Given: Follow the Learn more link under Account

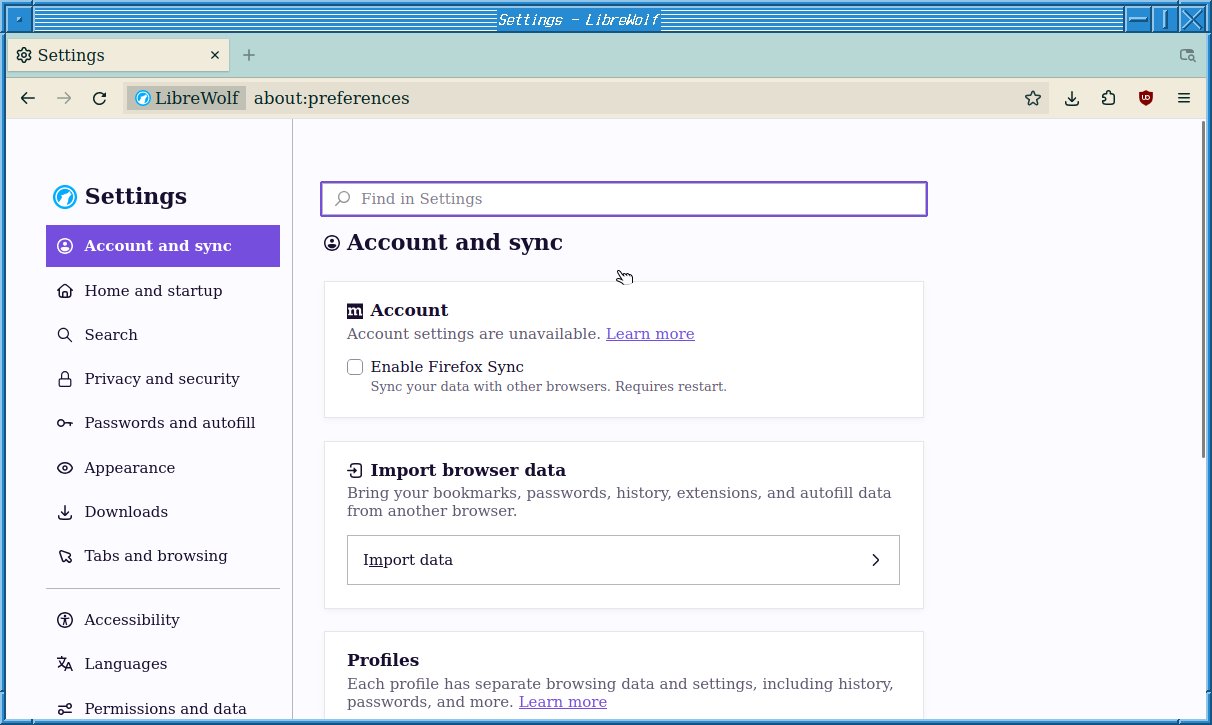Looking at the screenshot, I should (650, 334).
